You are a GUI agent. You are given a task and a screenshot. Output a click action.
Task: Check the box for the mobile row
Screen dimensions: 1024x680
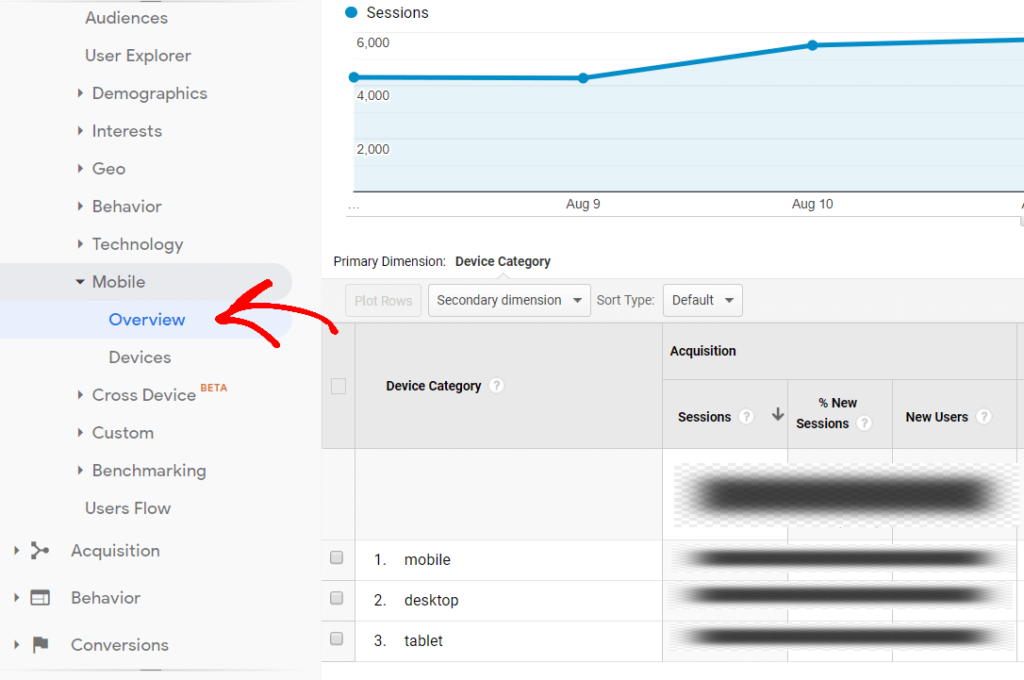[336, 557]
